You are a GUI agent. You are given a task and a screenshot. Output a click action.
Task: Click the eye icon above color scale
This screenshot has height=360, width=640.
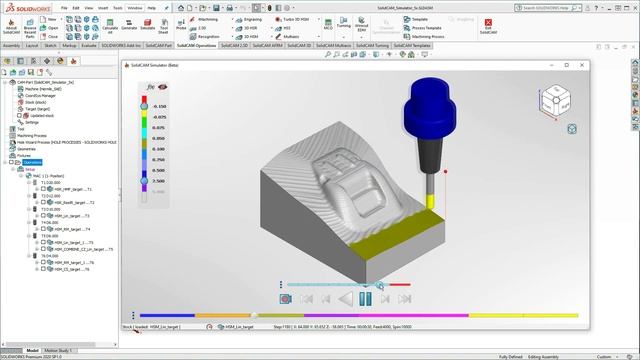pyautogui.click(x=162, y=87)
